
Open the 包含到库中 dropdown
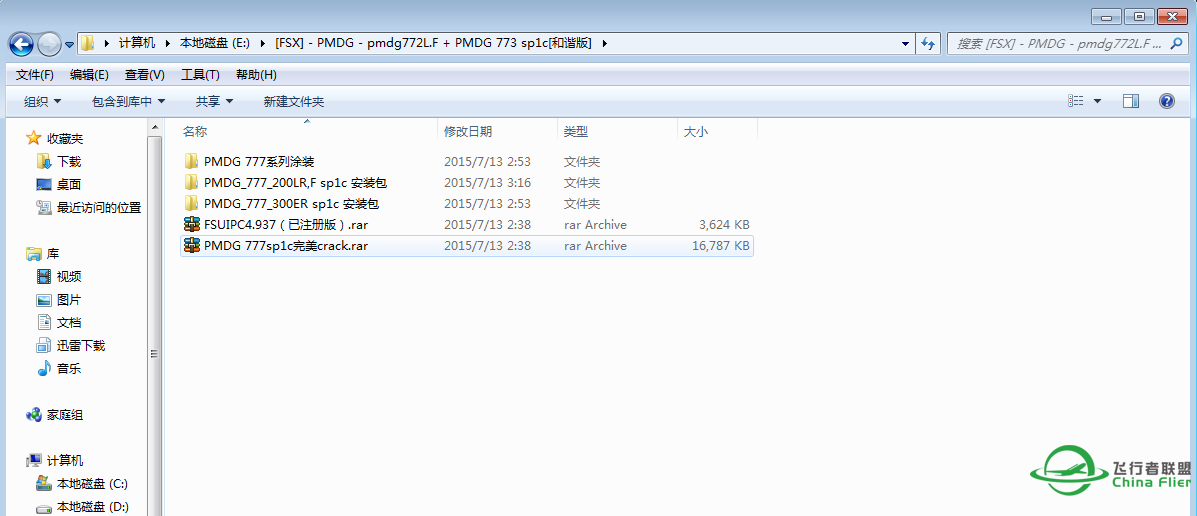pyautogui.click(x=128, y=101)
